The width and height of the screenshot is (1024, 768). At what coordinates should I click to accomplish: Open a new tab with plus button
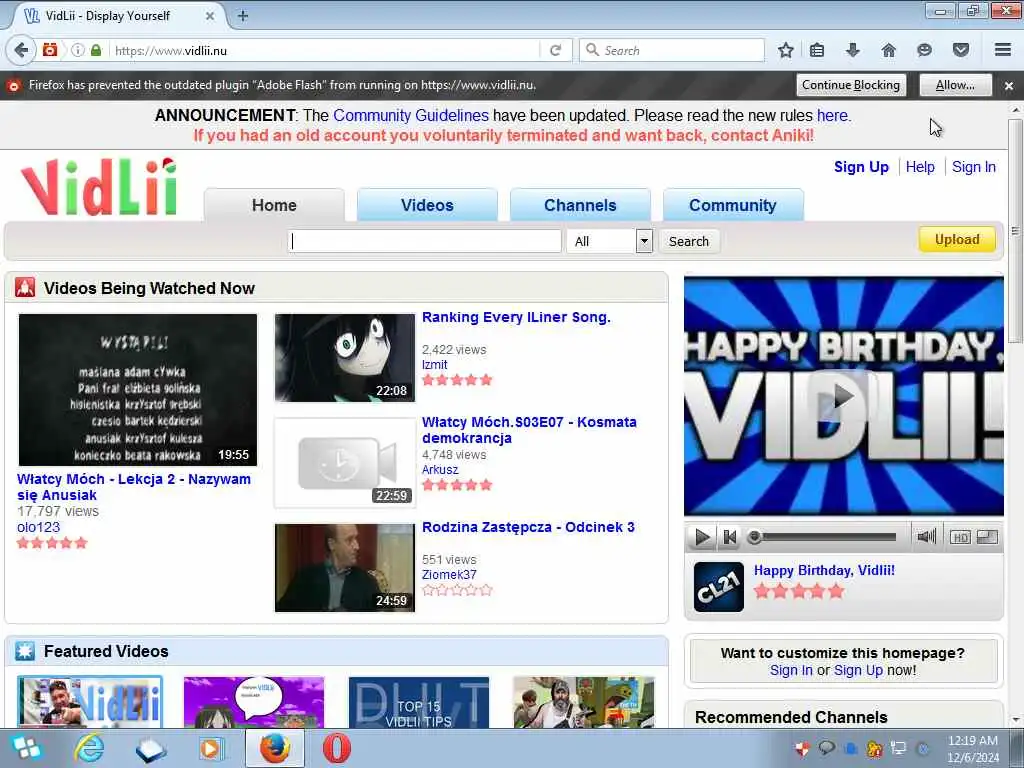[243, 16]
